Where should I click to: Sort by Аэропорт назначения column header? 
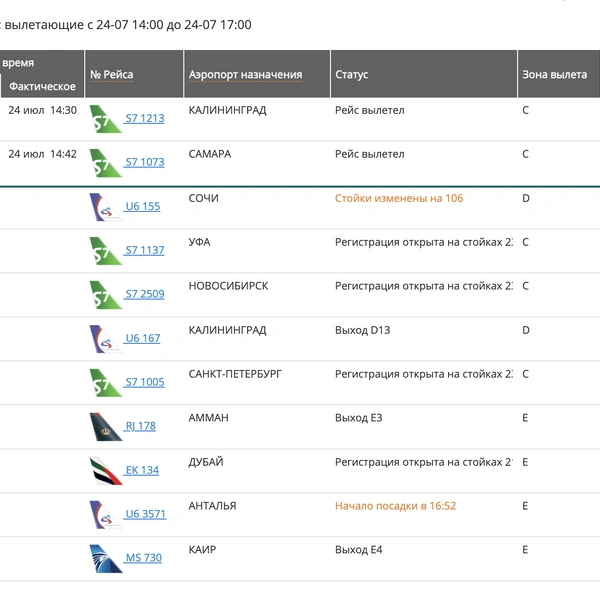(245, 75)
